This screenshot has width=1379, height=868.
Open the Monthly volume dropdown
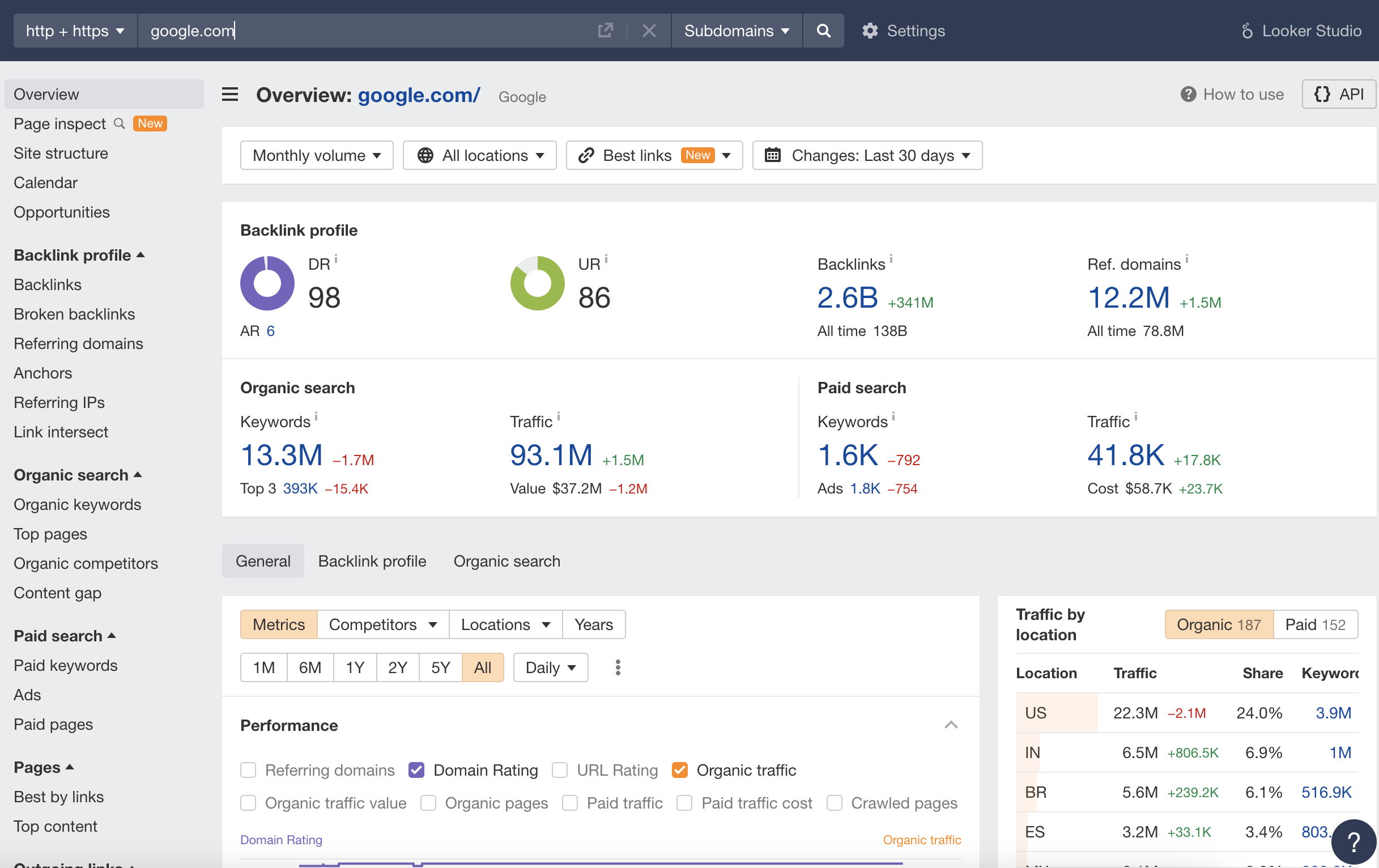tap(317, 155)
